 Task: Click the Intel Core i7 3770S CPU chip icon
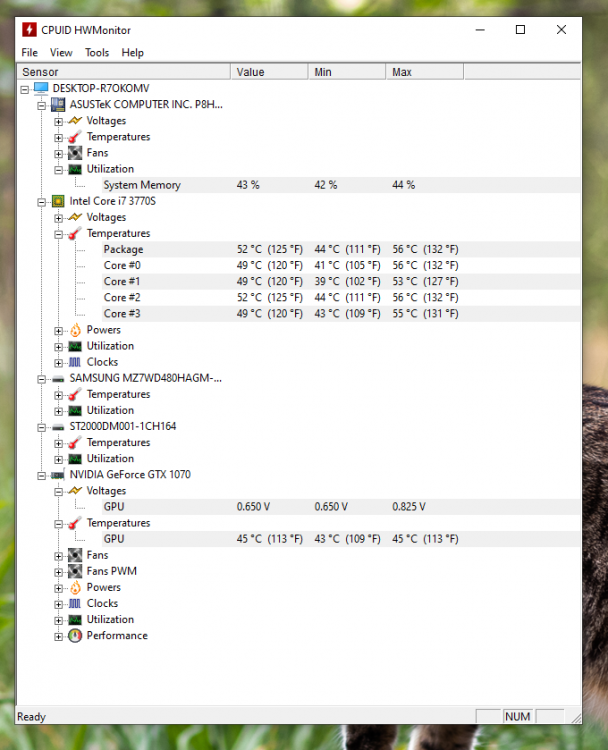point(58,201)
